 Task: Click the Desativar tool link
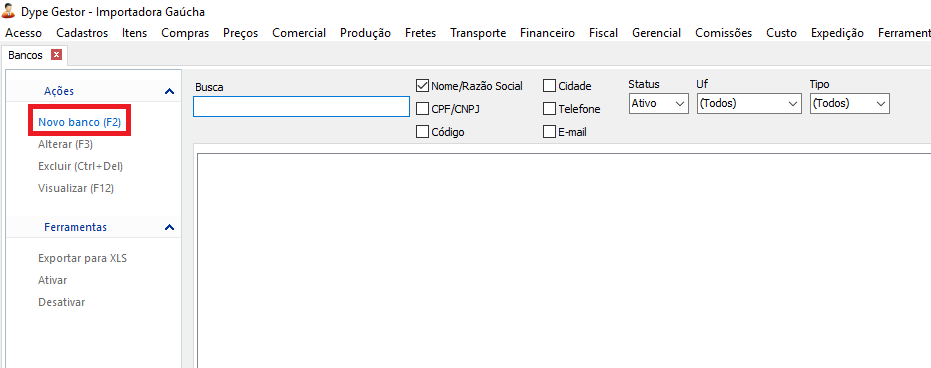tap(62, 302)
